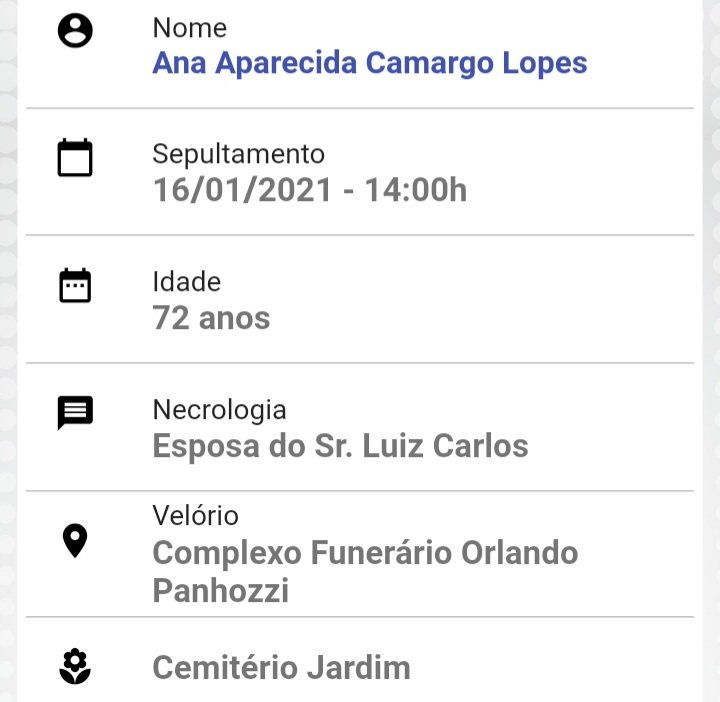Open the Ana Aparecida Camargo Lopes name link

tap(370, 63)
